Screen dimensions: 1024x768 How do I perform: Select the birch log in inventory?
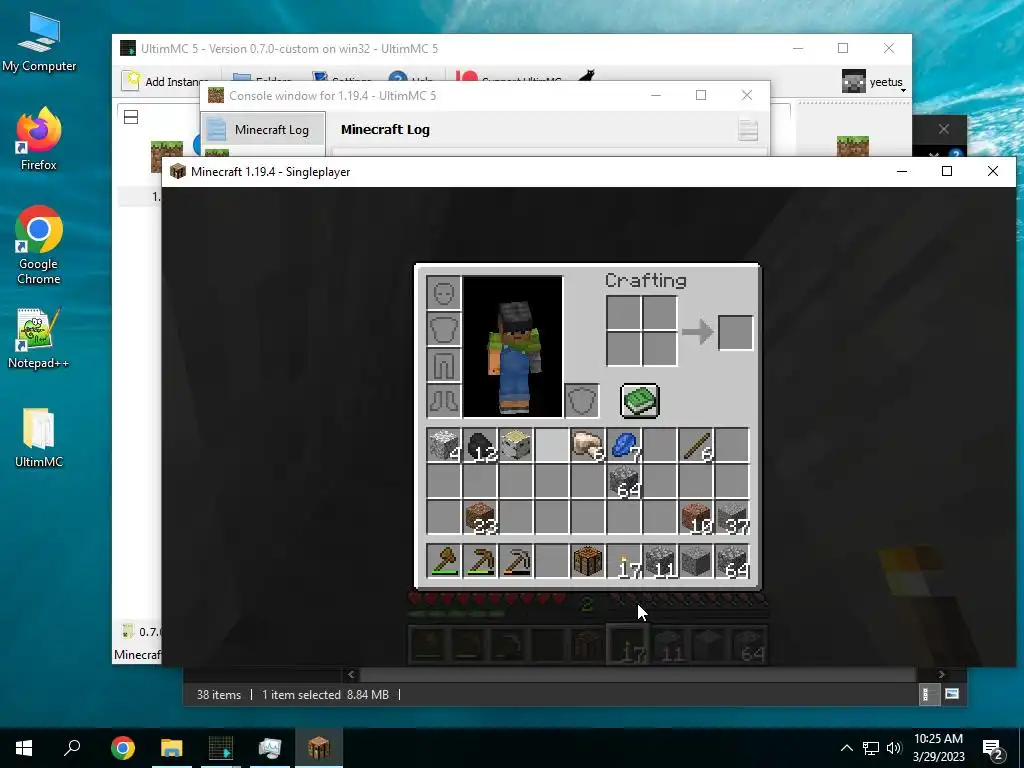point(516,445)
